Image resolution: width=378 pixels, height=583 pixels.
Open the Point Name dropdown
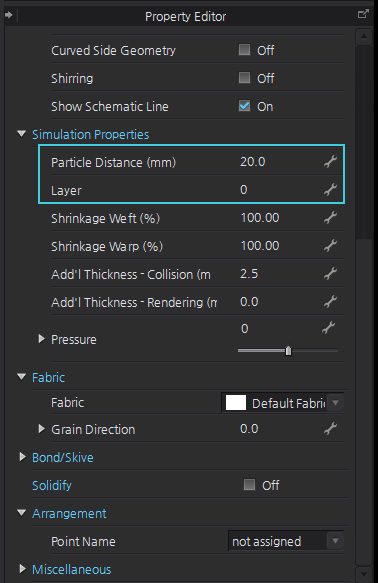285,541
